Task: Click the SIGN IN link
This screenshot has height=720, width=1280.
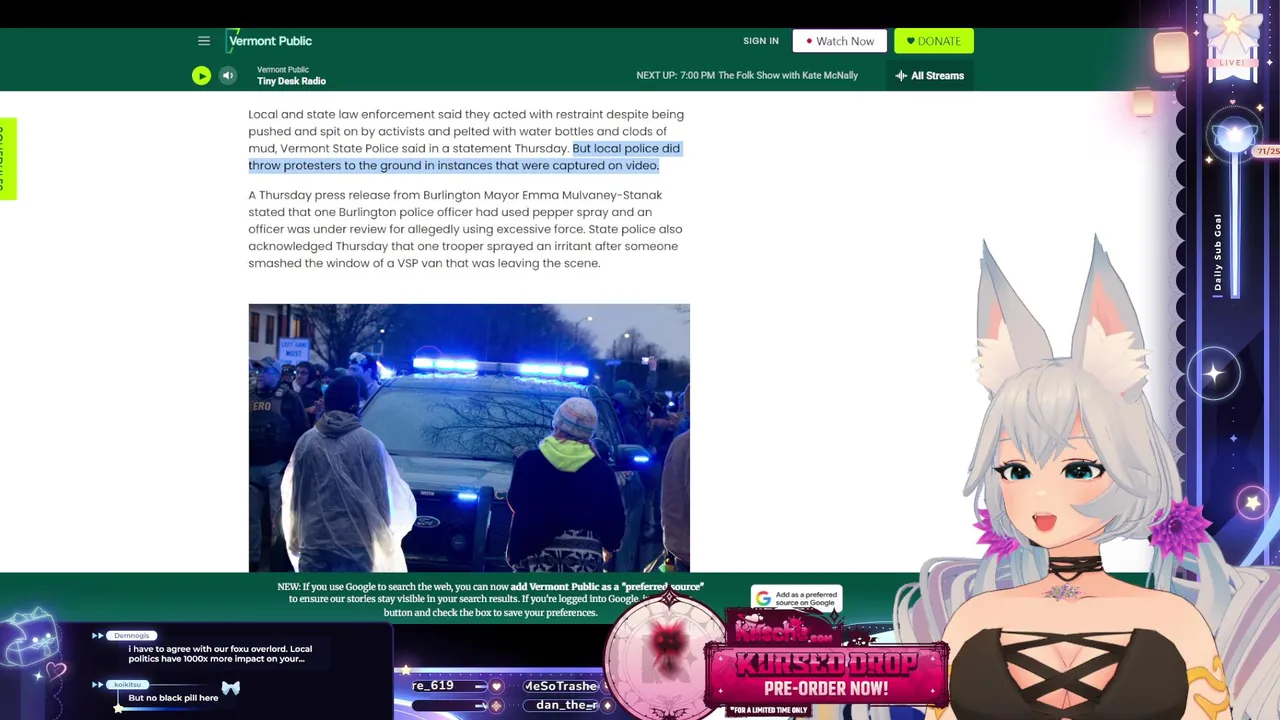Action: (761, 41)
